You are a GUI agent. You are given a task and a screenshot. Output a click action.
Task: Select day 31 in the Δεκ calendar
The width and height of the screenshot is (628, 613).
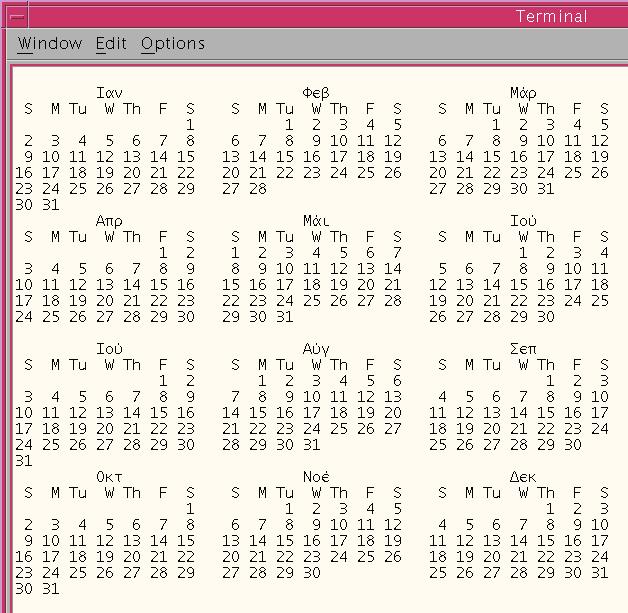pos(600,573)
